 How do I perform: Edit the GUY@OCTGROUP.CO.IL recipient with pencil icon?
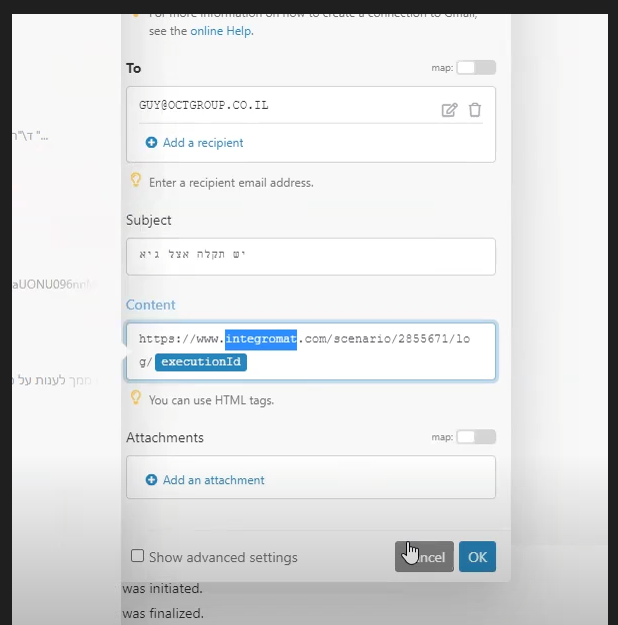point(449,110)
